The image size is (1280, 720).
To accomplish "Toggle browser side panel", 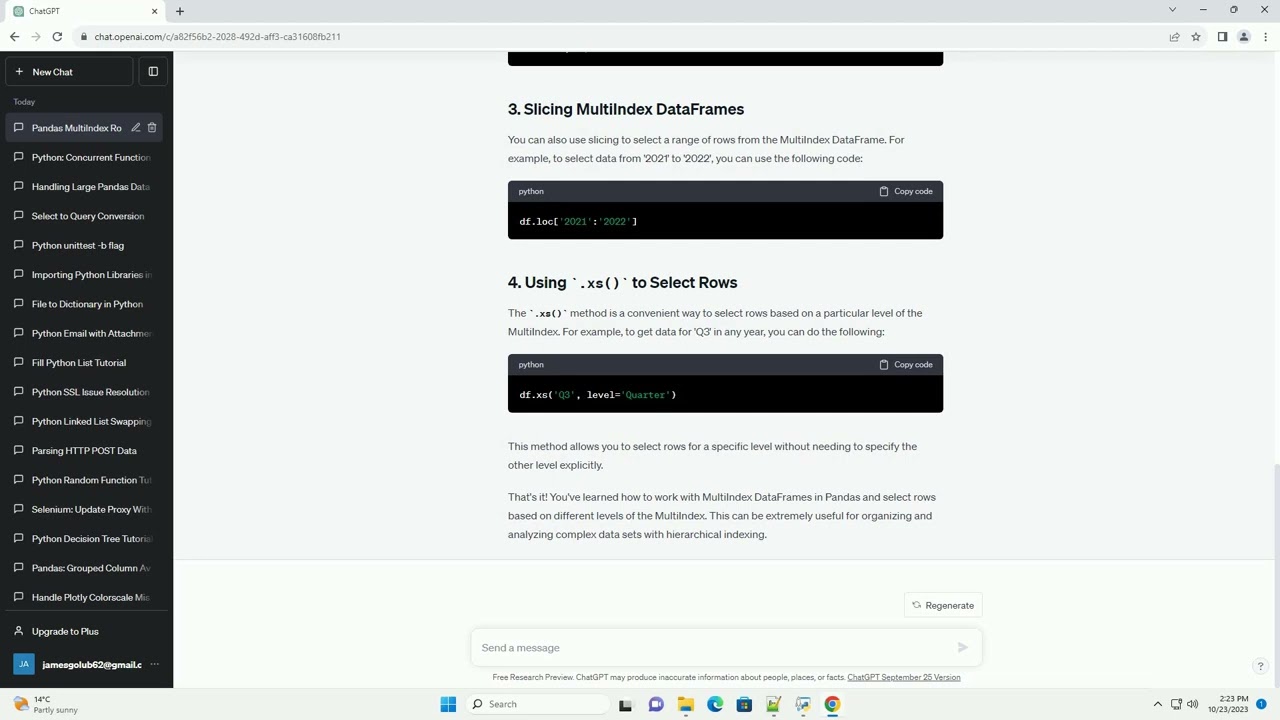I will [1222, 37].
